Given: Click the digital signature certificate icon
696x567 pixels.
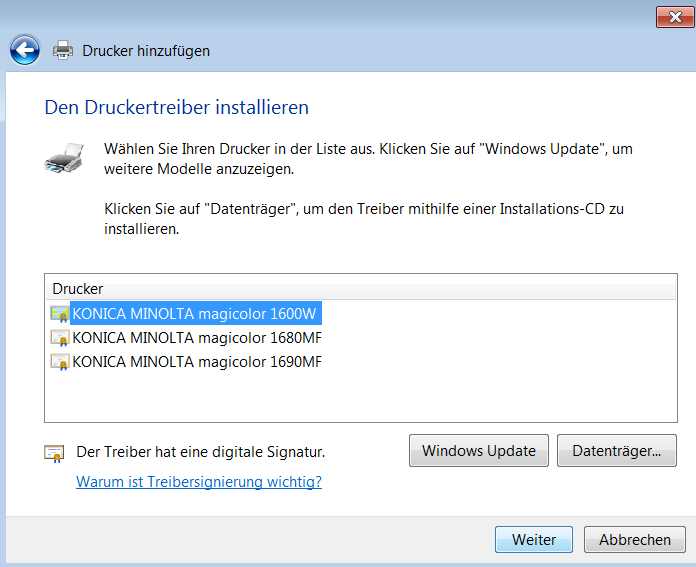Looking at the screenshot, I should coord(54,453).
